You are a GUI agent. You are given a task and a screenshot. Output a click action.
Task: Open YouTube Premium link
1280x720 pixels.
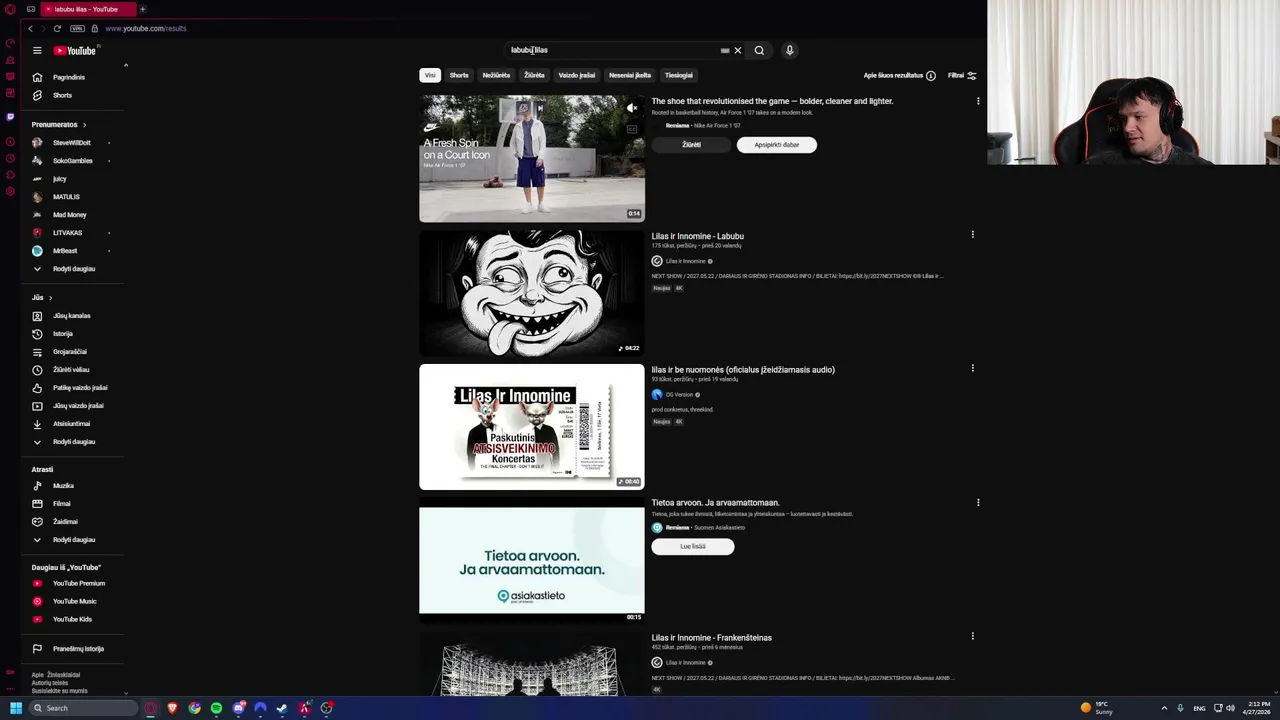click(79, 583)
